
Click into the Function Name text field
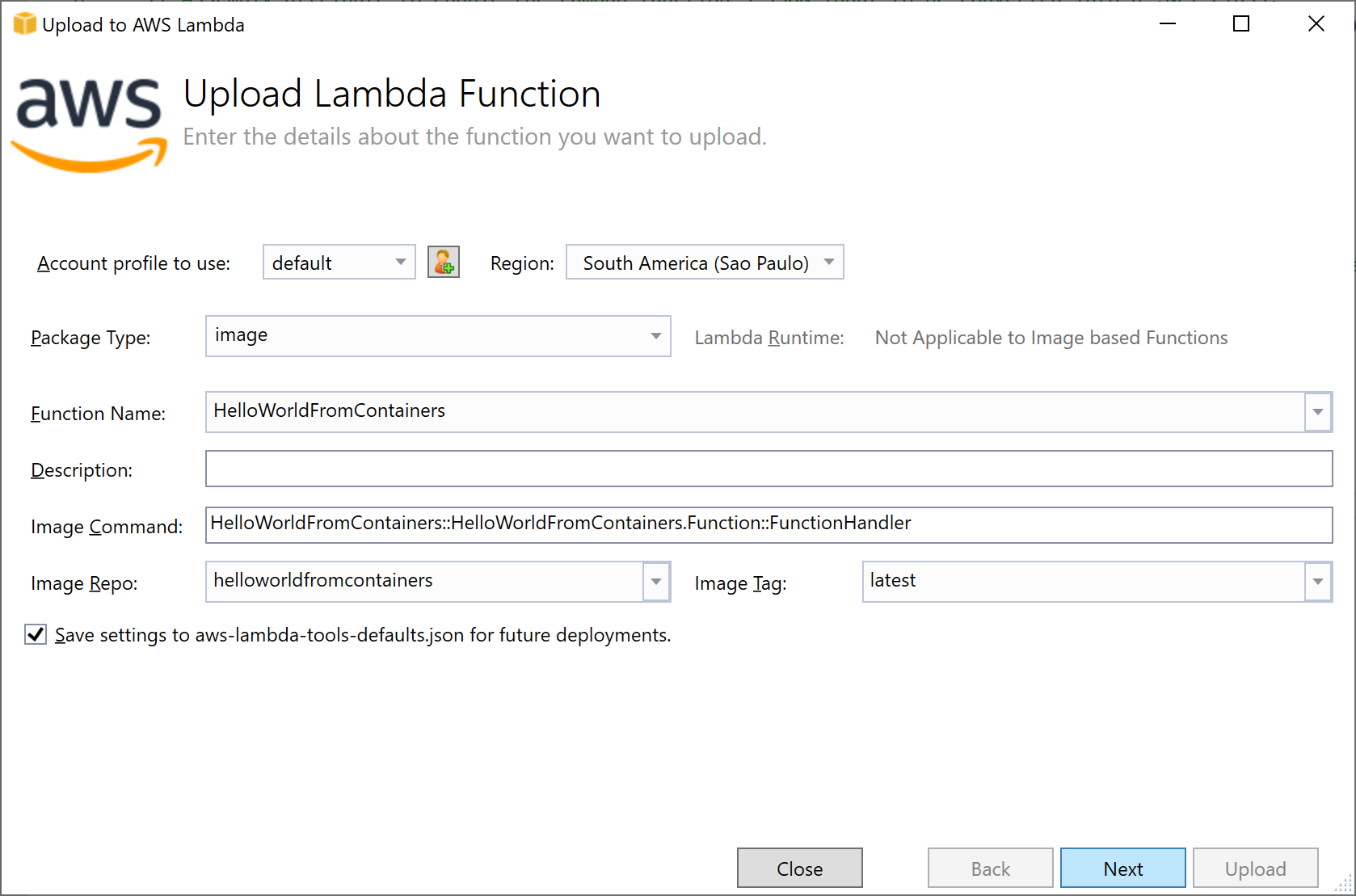755,412
